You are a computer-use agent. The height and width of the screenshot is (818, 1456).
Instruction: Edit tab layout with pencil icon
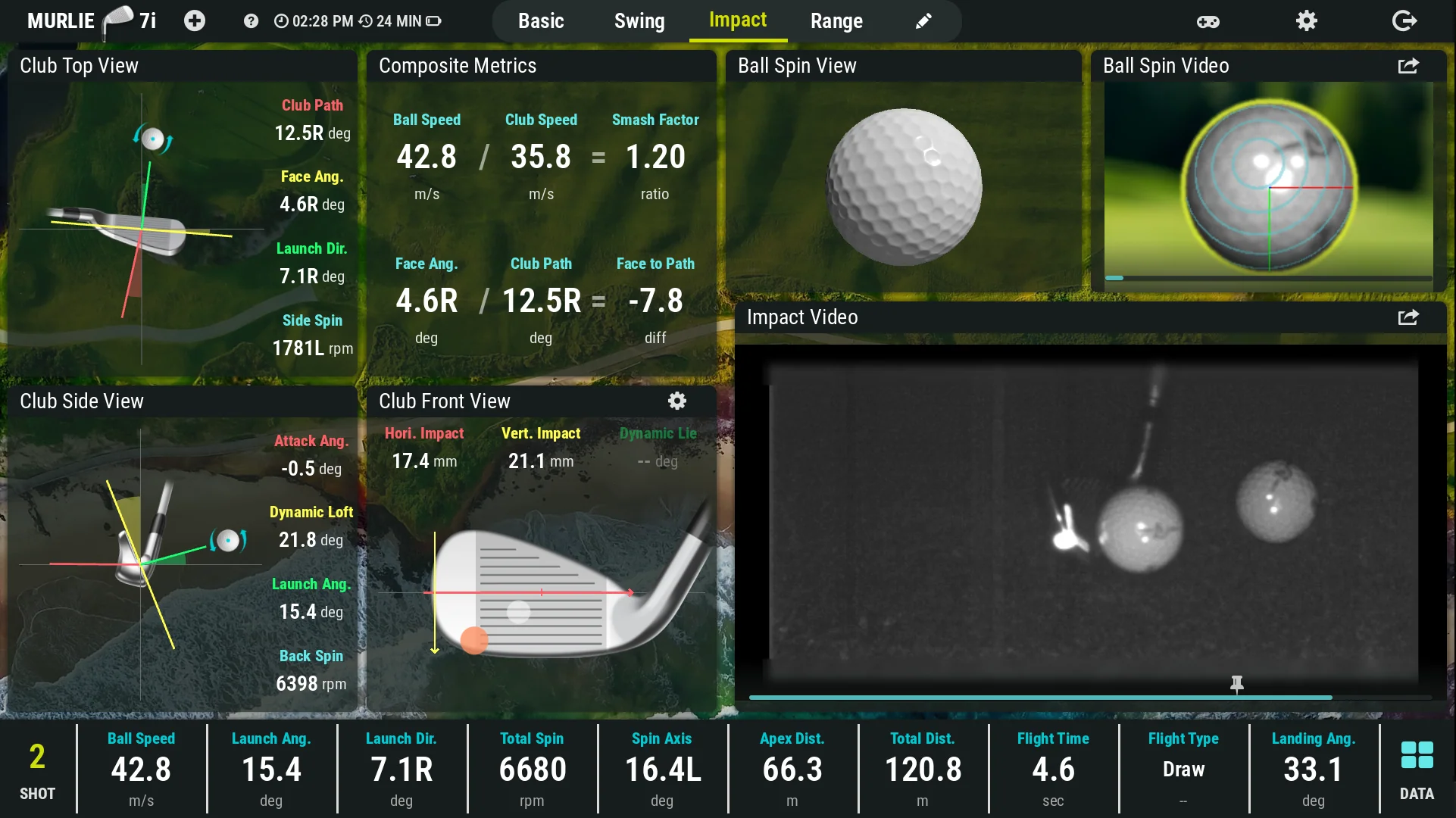(x=923, y=21)
